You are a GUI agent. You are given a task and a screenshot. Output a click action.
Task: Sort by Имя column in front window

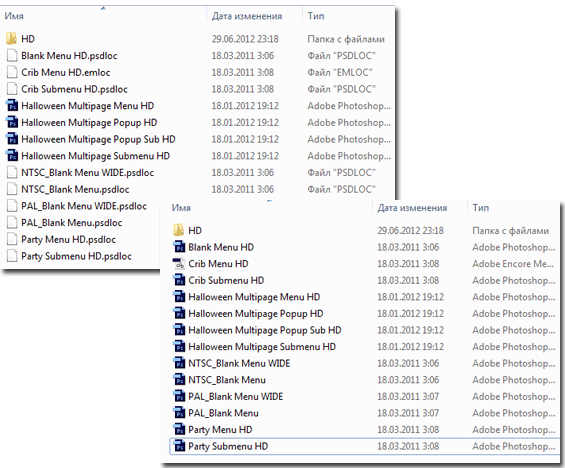point(181,208)
